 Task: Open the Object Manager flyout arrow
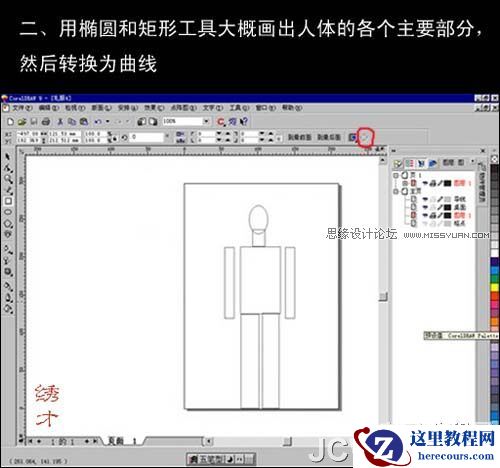tap(472, 162)
